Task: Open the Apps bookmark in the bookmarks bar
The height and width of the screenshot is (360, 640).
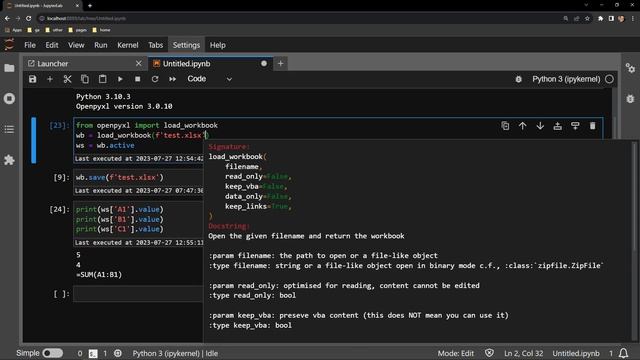Action: tap(14, 30)
